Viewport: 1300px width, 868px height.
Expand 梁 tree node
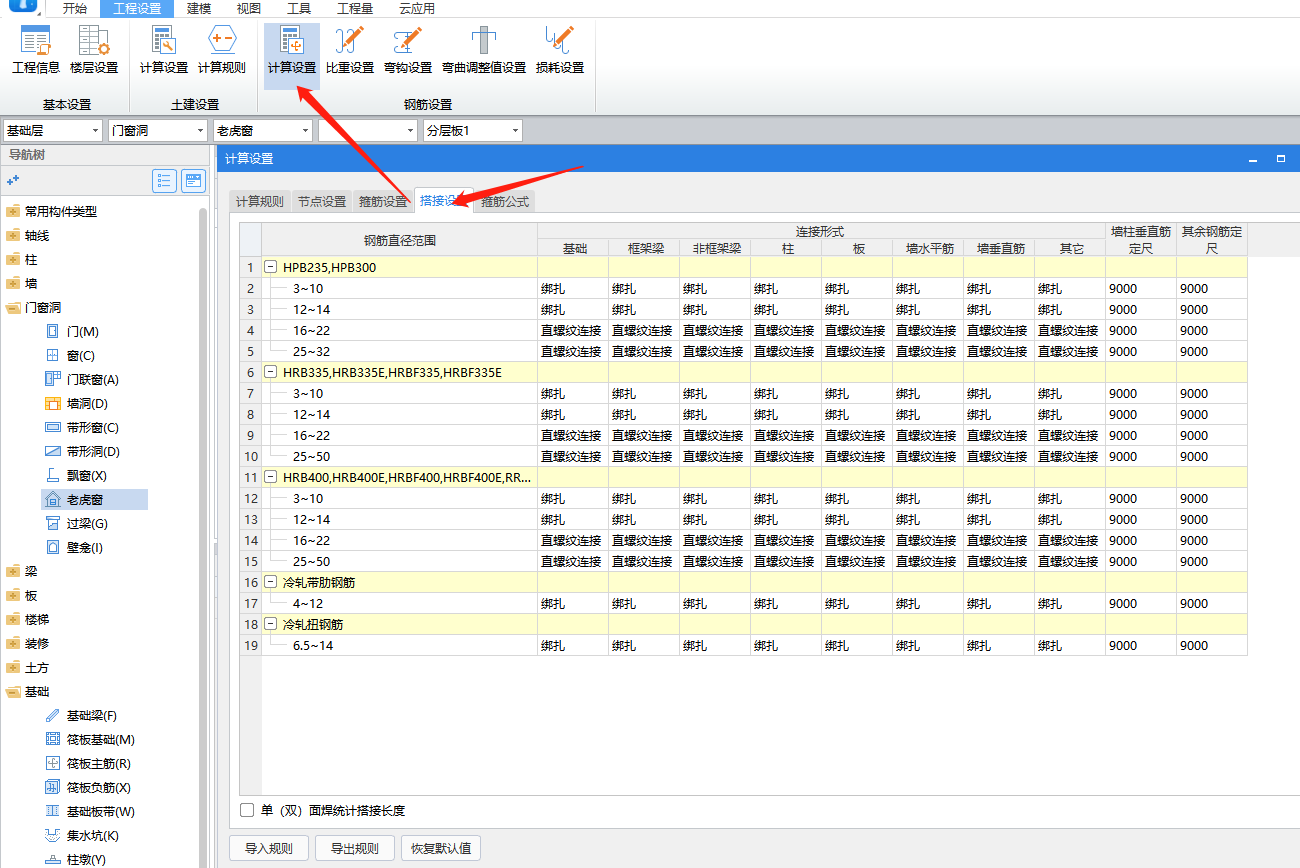click(x=13, y=572)
